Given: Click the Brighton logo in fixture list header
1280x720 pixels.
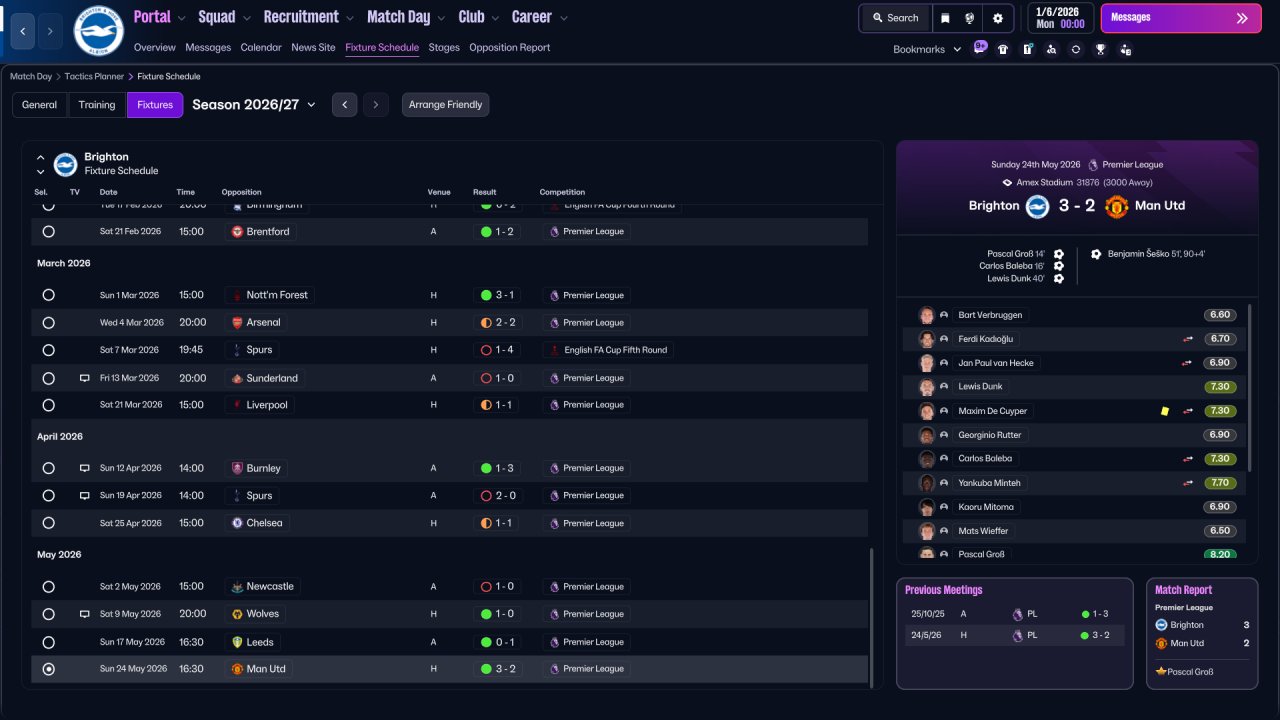Looking at the screenshot, I should [x=65, y=164].
